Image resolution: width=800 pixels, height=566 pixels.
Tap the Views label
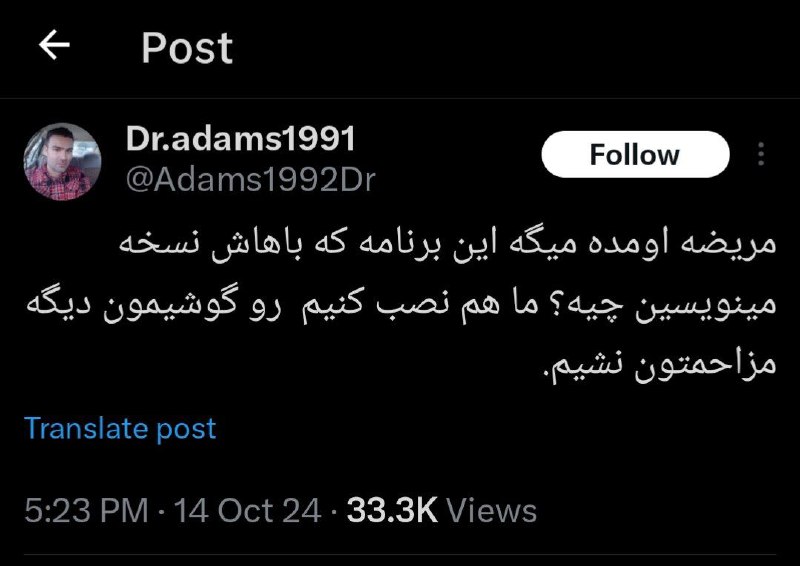[492, 510]
